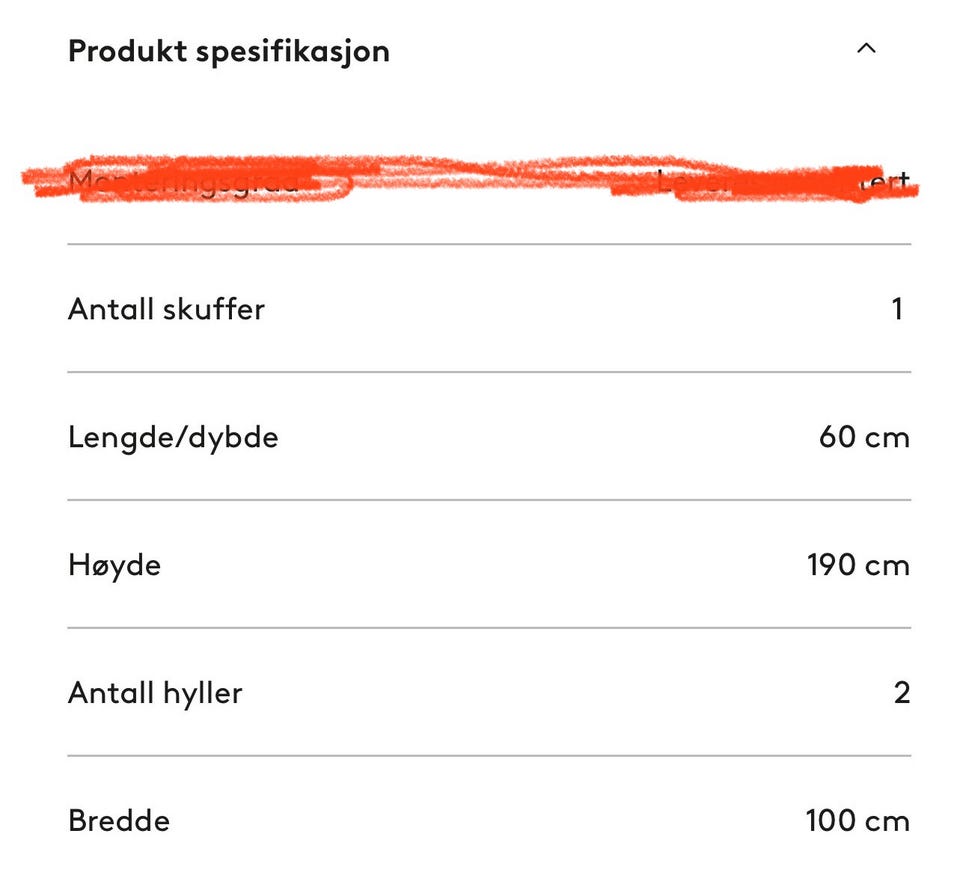Collapse the Produkt spesifikasjon section chevron

(866, 48)
